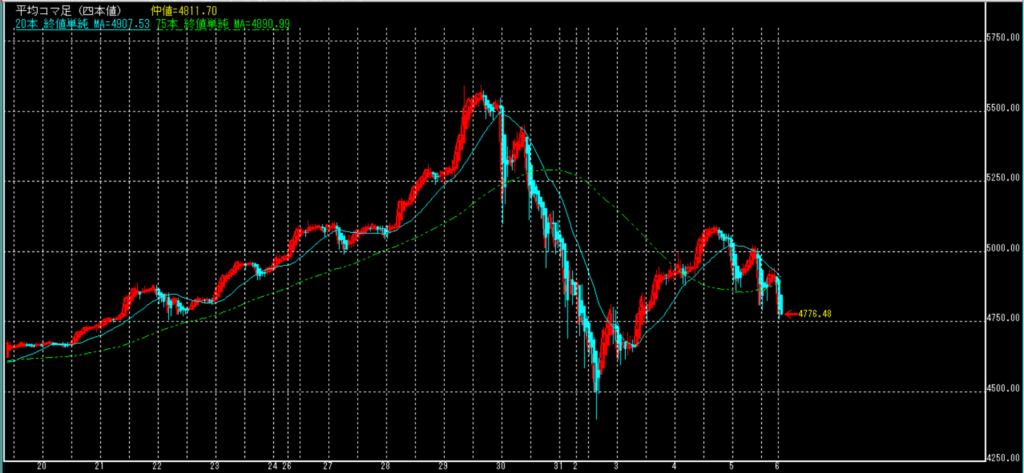Image resolution: width=1024 pixels, height=473 pixels.
Task: Select date 27 on the time axis
Action: coord(328,466)
